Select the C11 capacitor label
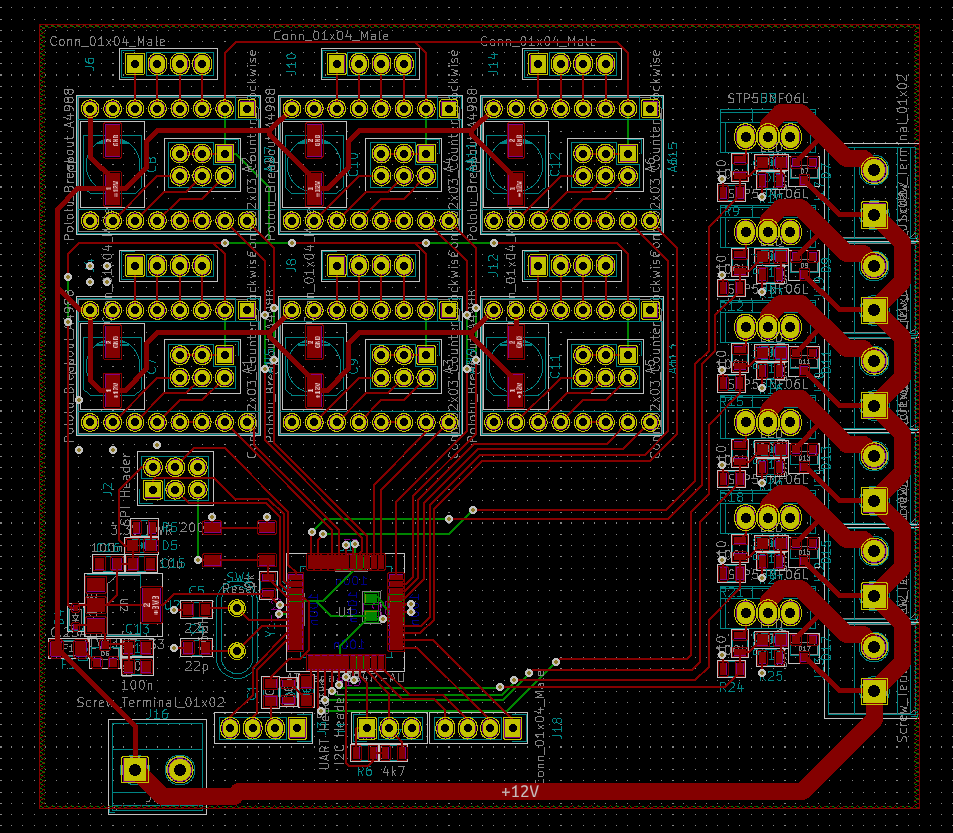This screenshot has width=953, height=833. pos(556,366)
